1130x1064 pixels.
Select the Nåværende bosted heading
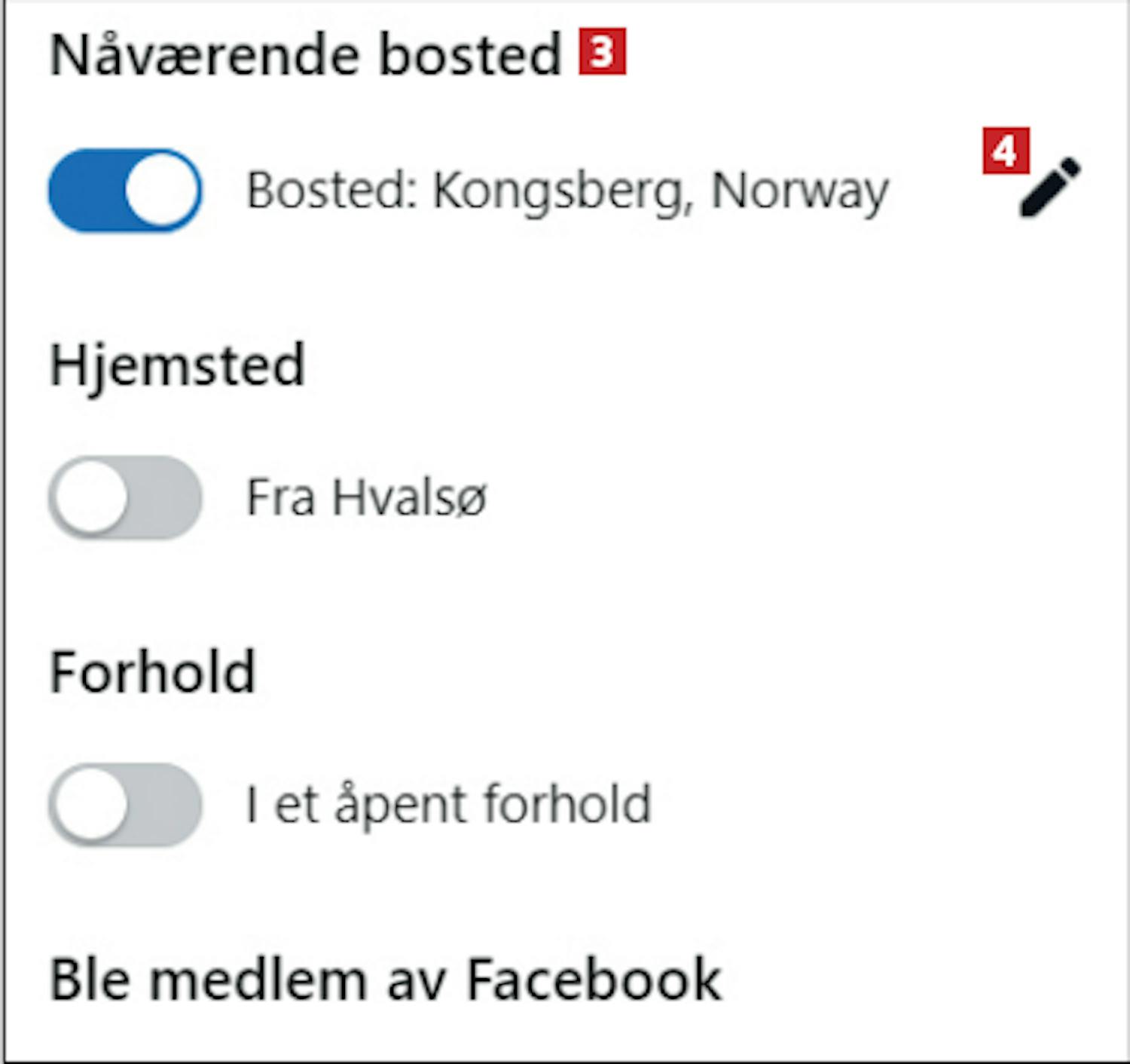305,55
